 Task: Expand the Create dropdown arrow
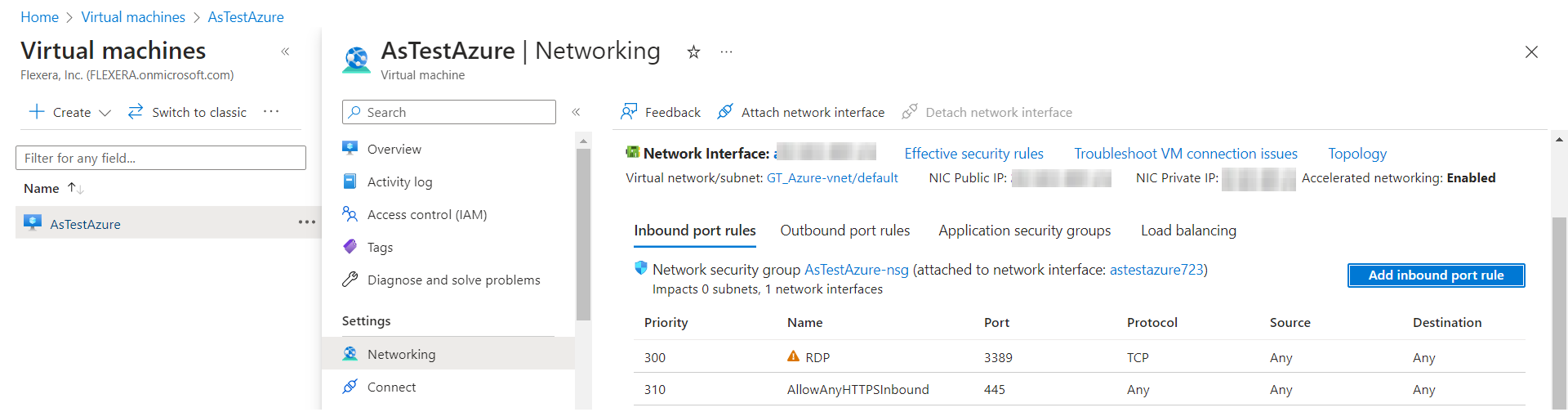tap(105, 113)
